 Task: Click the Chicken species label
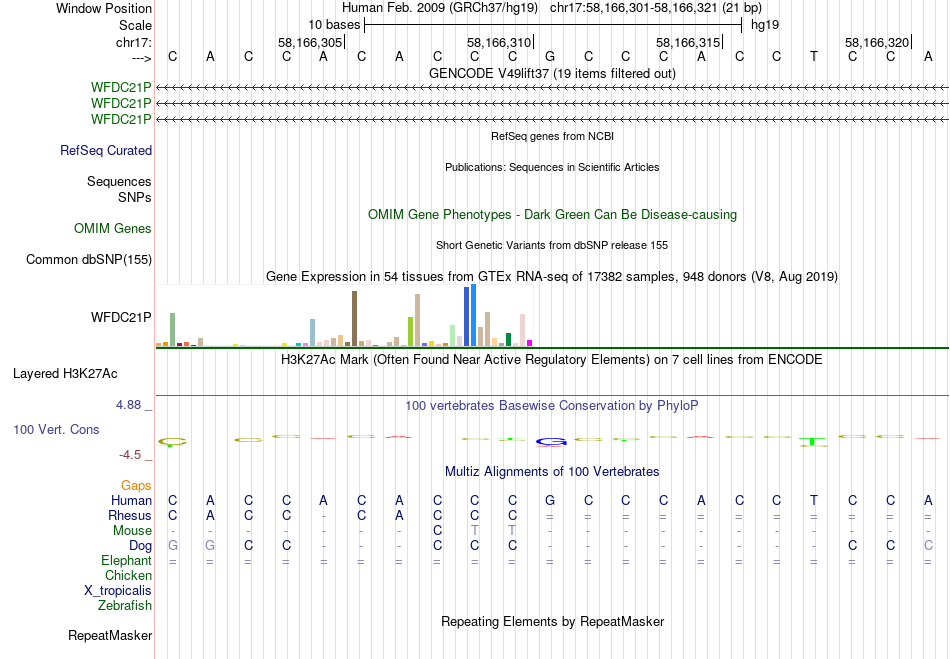[128, 575]
